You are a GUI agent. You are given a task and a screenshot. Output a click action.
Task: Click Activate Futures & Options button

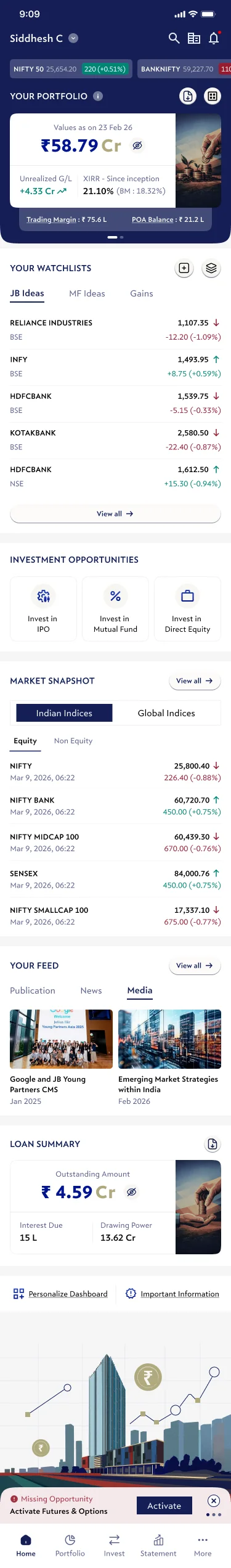coord(164,1506)
